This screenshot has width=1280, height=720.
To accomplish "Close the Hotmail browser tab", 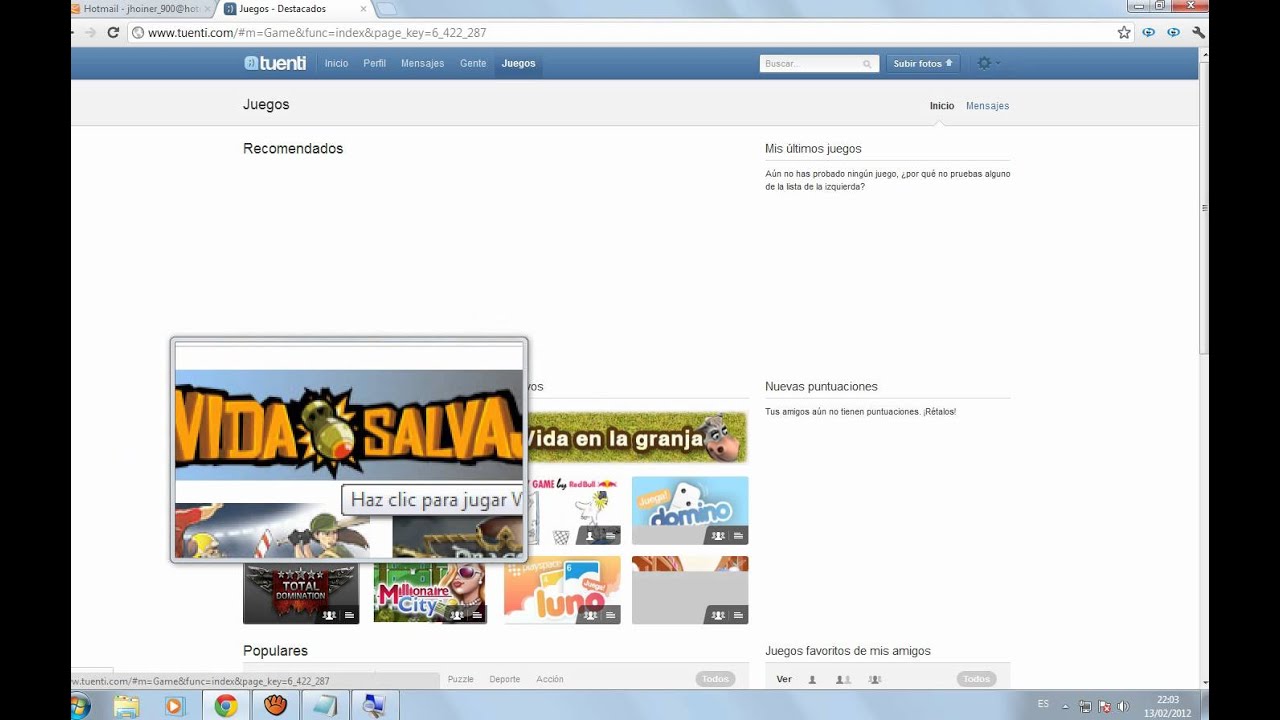I will click(206, 9).
